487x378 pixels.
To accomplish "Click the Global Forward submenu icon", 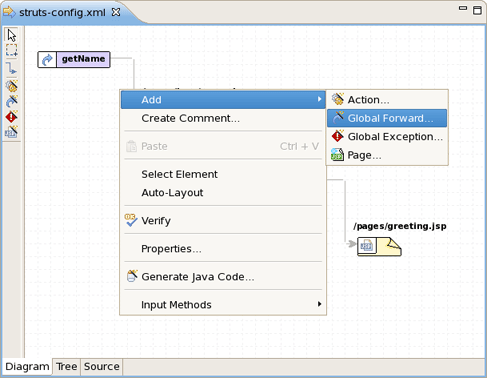I will pos(338,118).
